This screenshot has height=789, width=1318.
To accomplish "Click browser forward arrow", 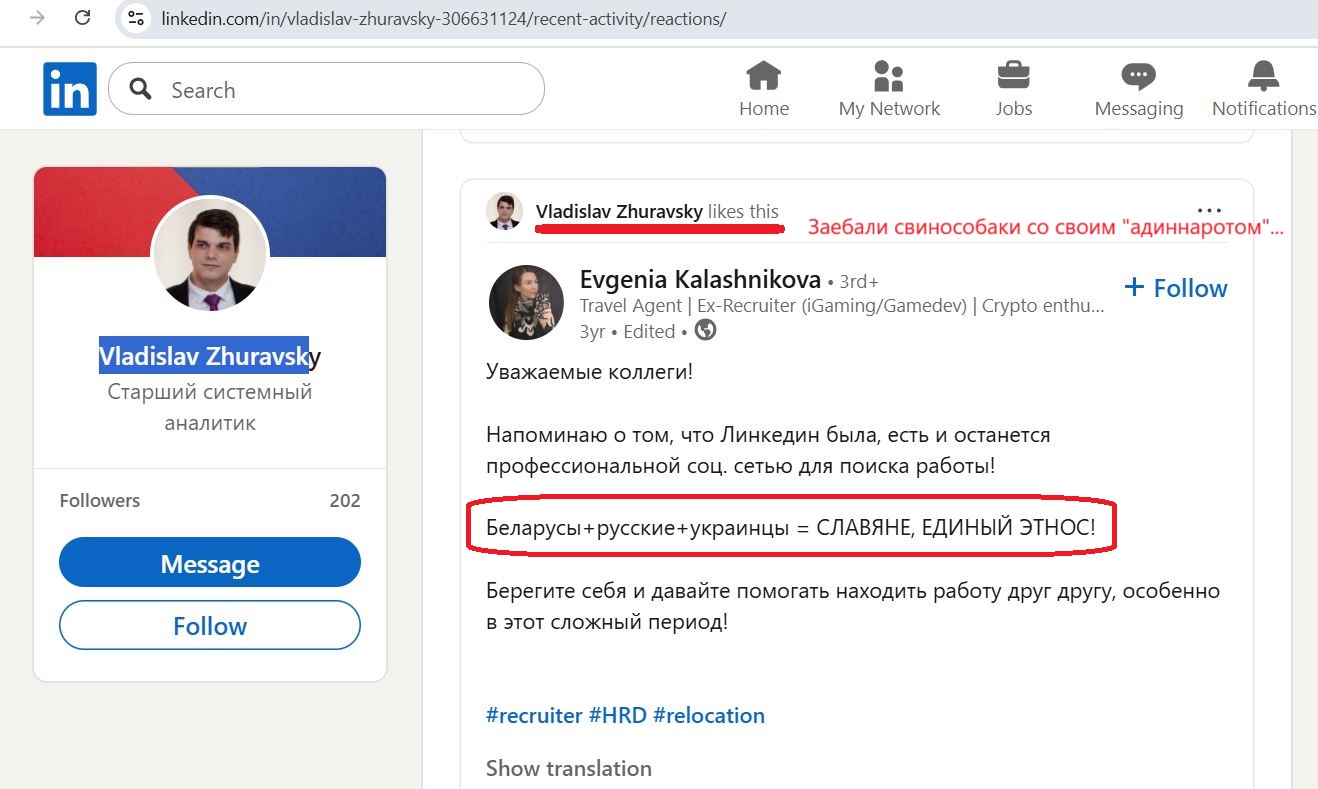I will pos(38,17).
